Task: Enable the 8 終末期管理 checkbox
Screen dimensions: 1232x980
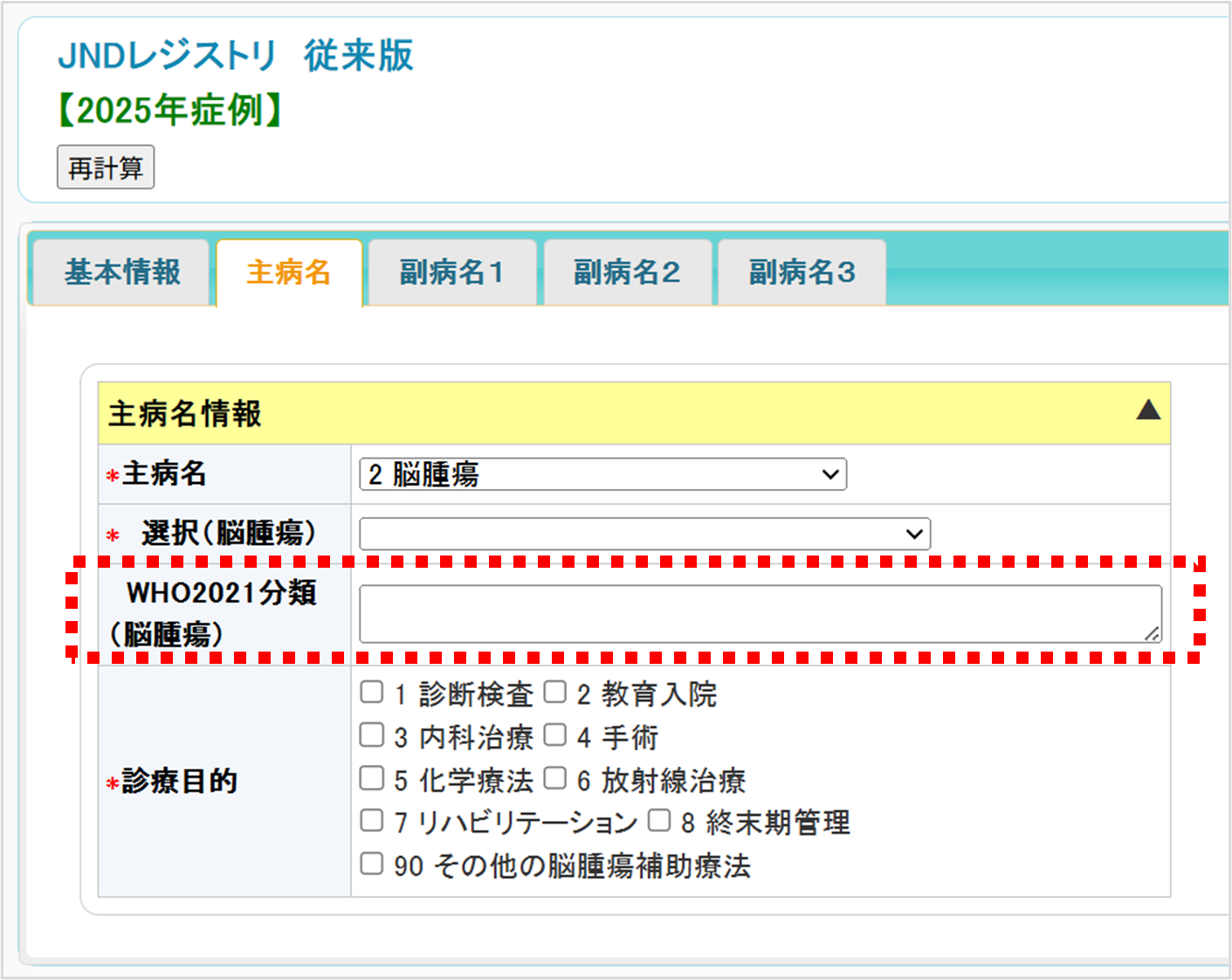Action: (x=659, y=821)
